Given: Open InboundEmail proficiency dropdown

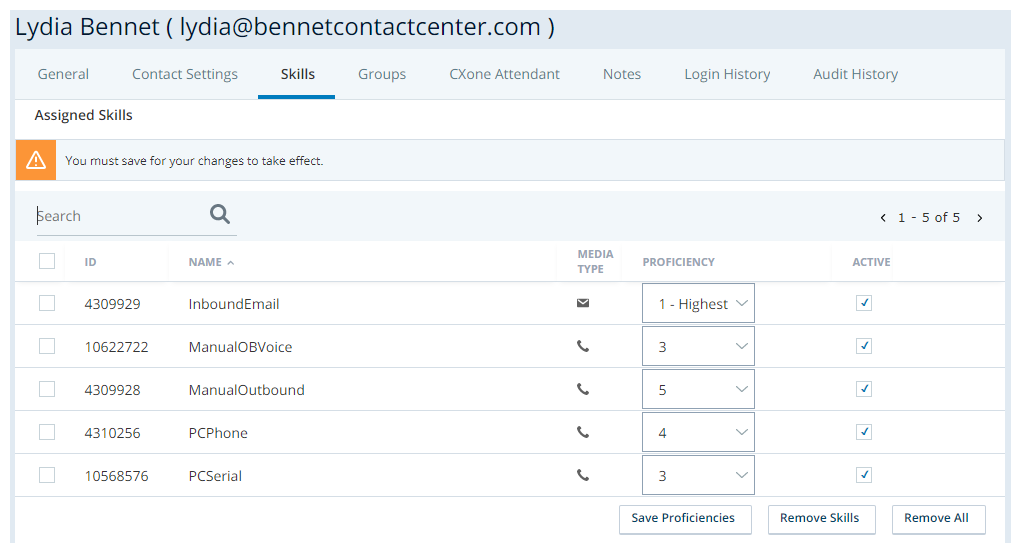Looking at the screenshot, I should [x=698, y=303].
